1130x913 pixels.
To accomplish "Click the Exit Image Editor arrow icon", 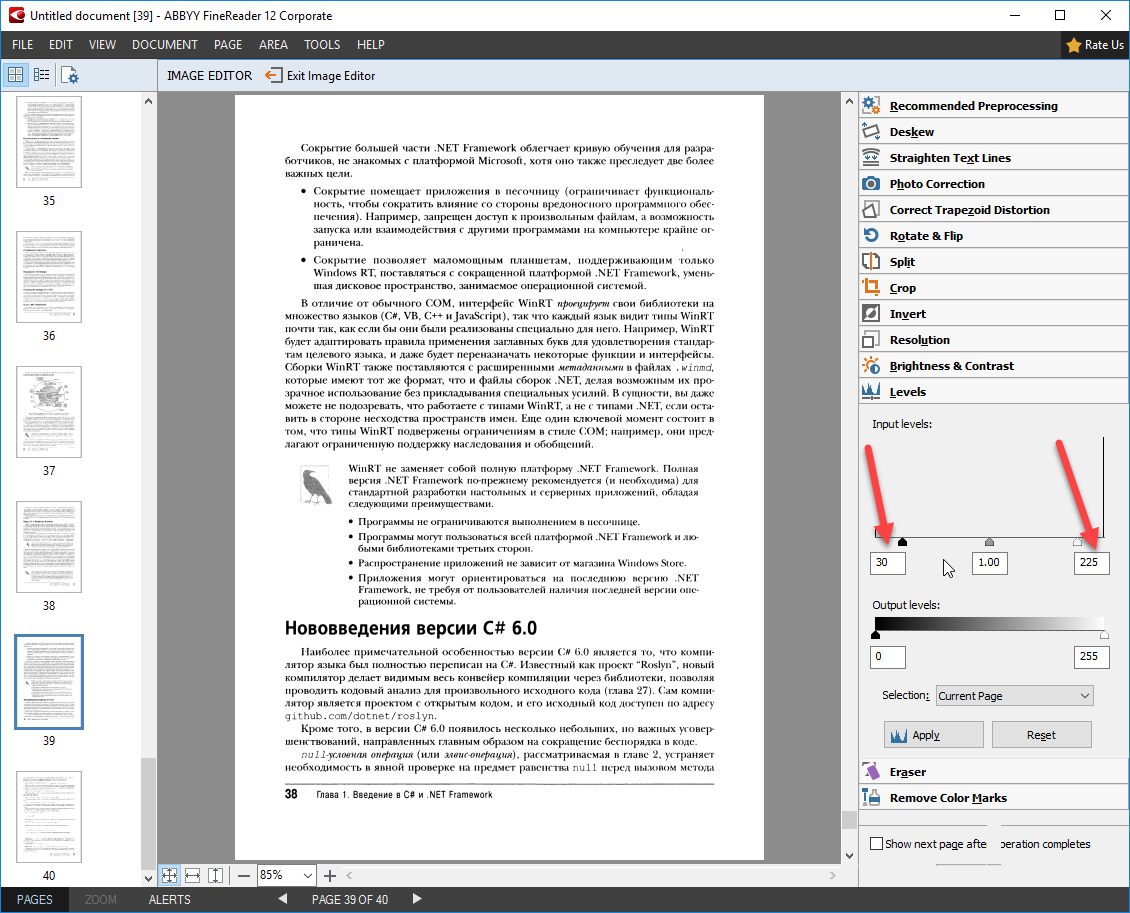I will [x=274, y=75].
